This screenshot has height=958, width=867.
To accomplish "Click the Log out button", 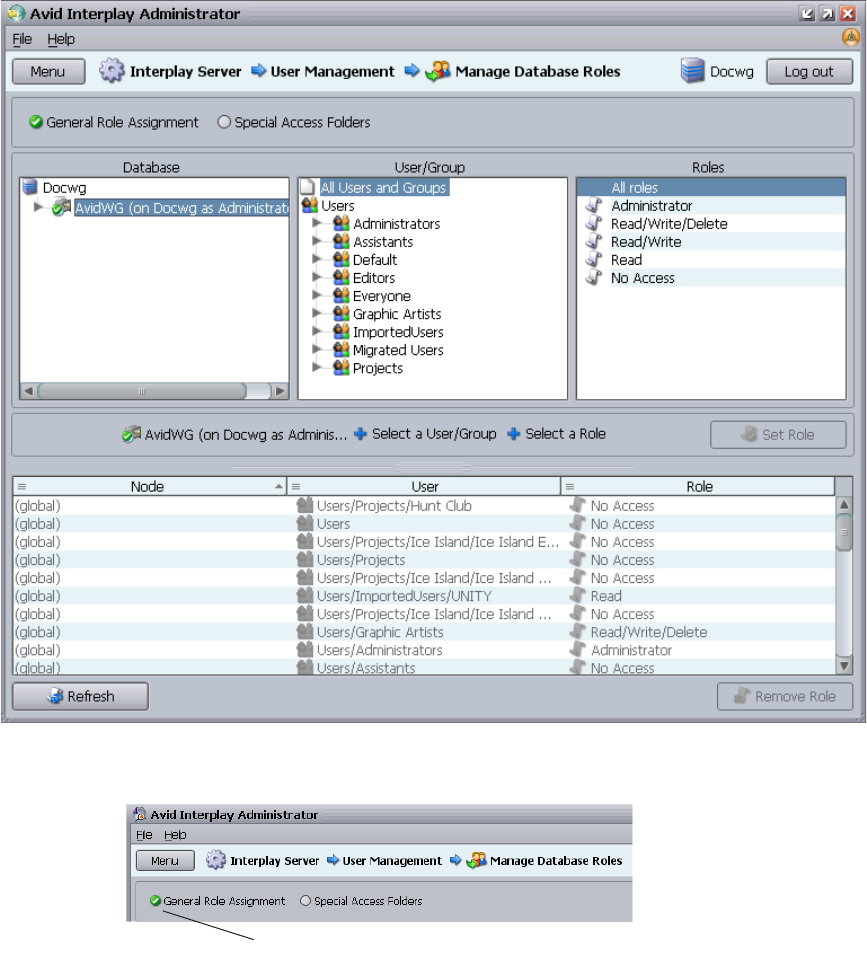I will [809, 71].
